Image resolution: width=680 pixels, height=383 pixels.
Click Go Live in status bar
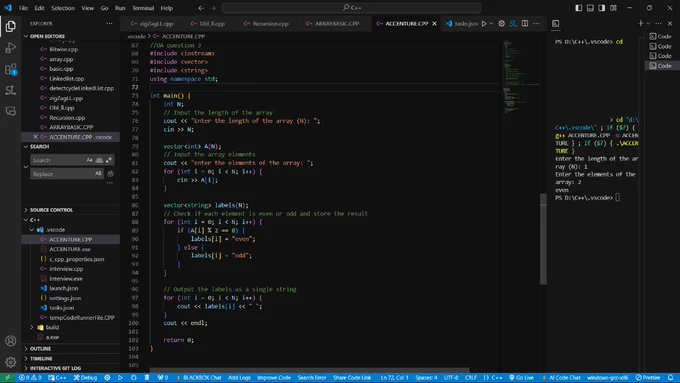tap(521, 378)
